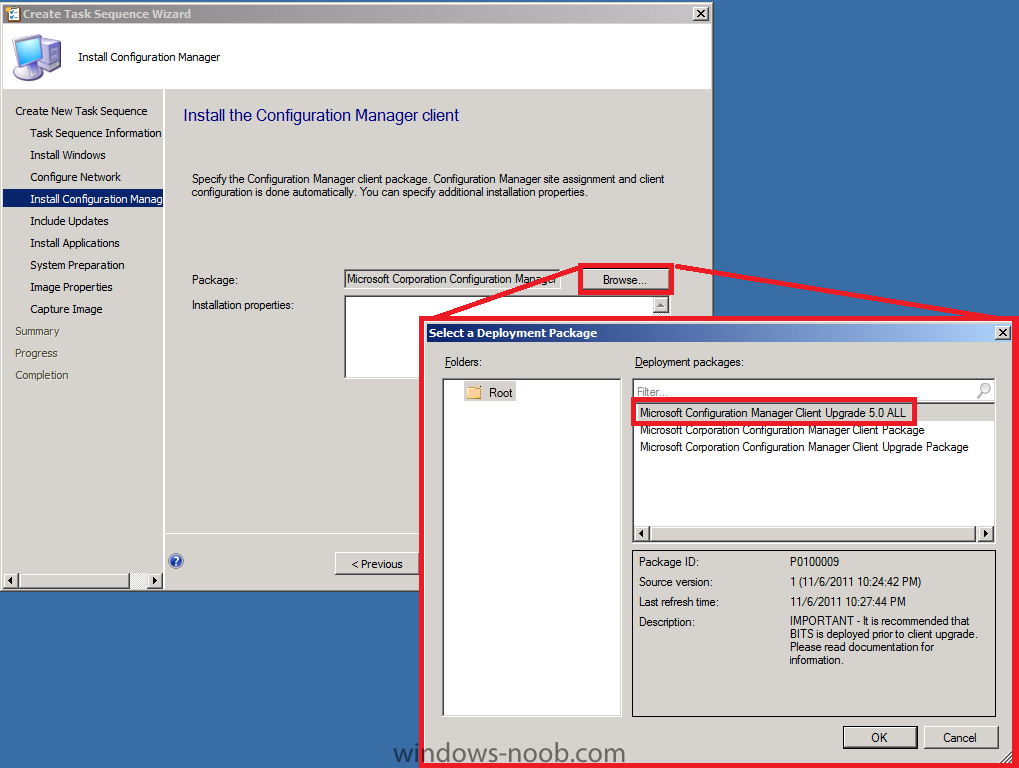The width and height of the screenshot is (1019, 768).
Task: Click the Summary step
Action: click(x=37, y=331)
